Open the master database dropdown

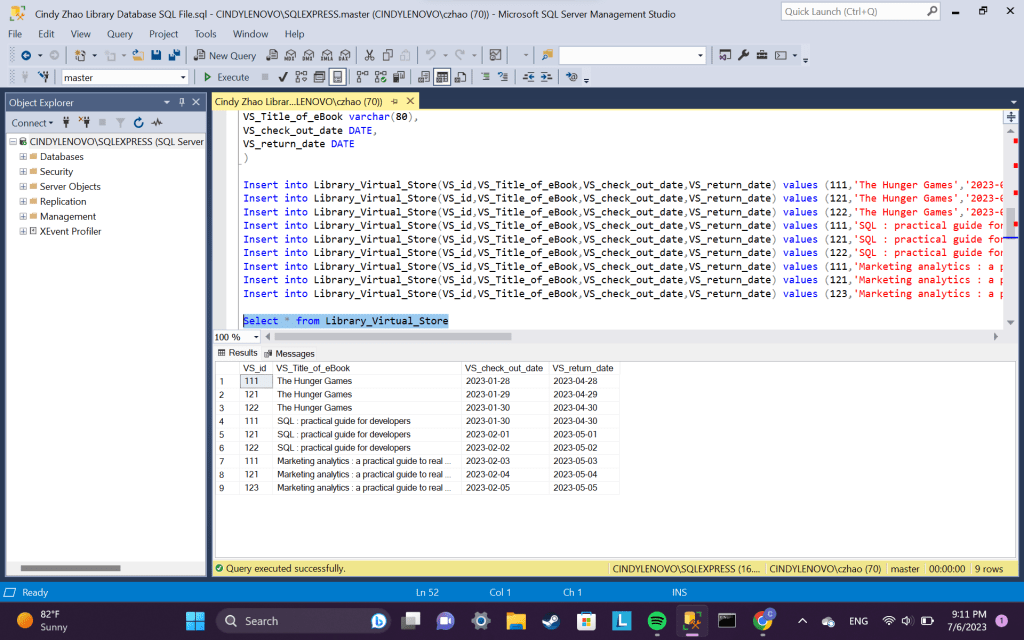pos(182,77)
